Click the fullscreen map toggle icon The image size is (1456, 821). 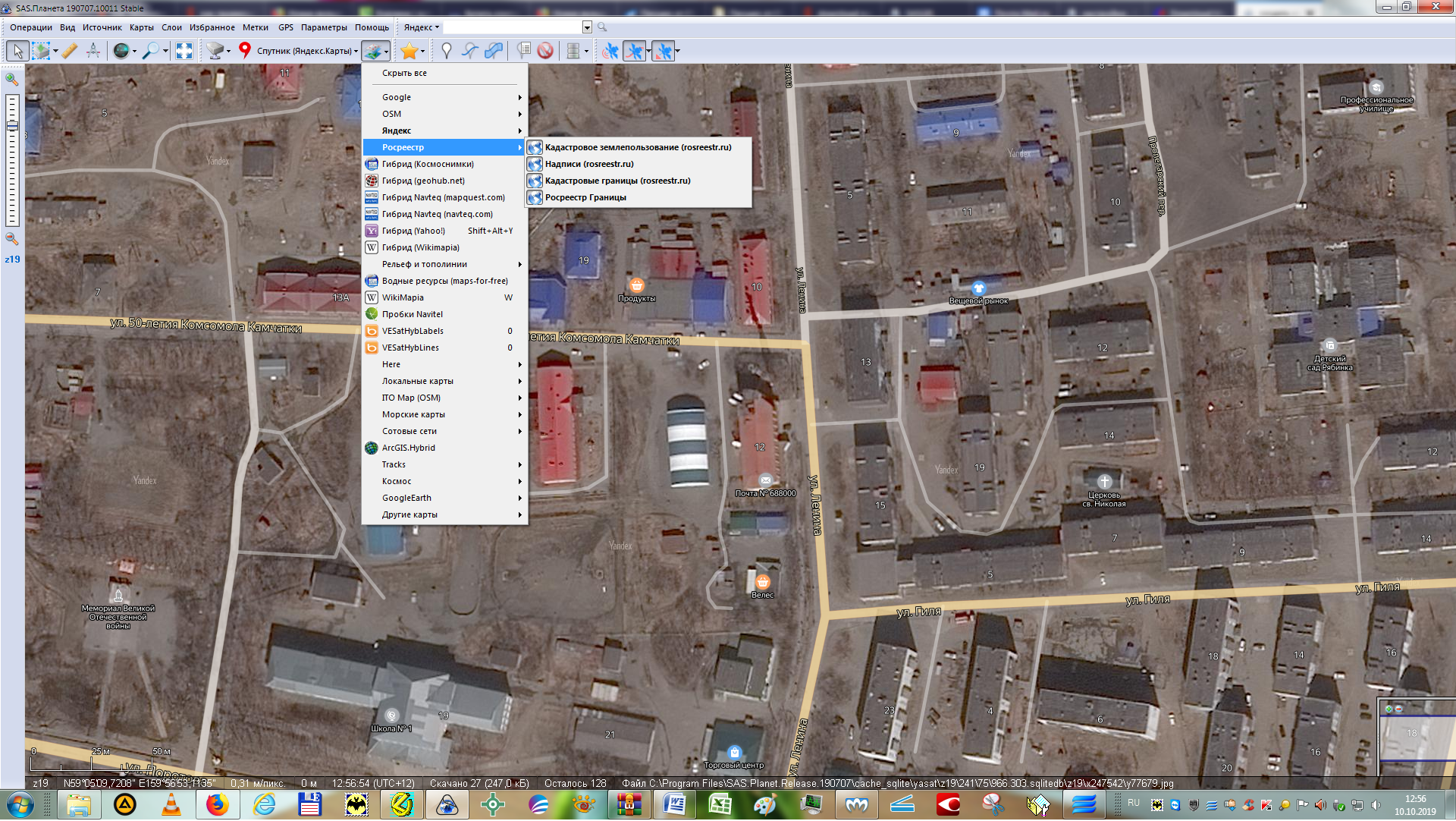point(184,51)
